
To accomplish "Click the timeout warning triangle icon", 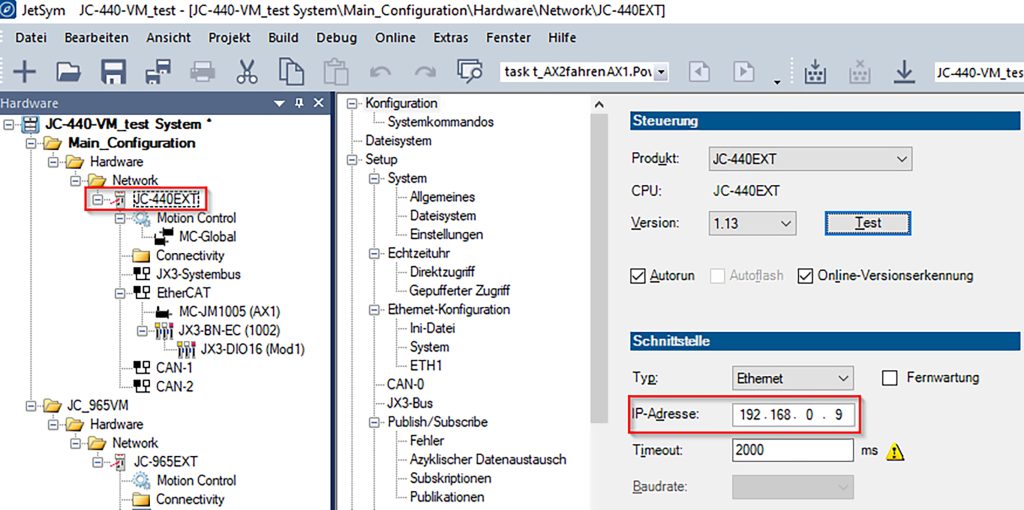I will click(x=894, y=451).
